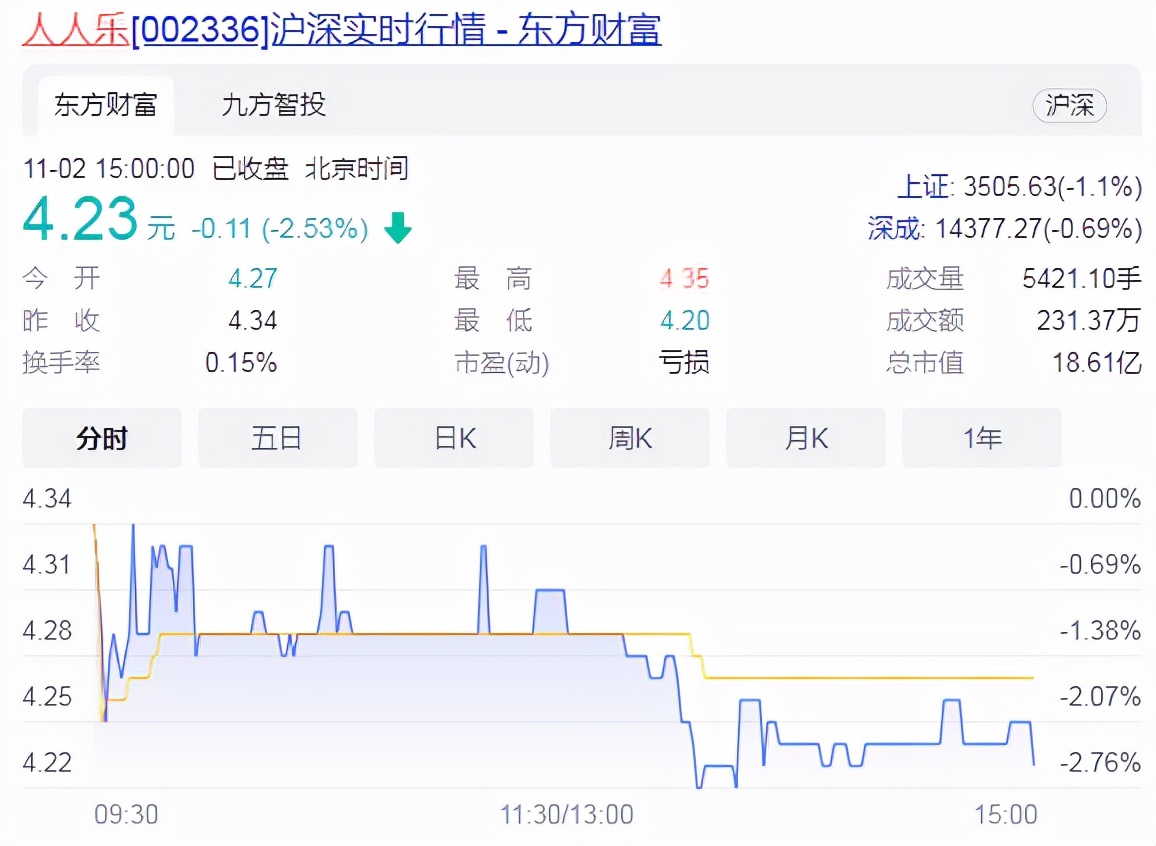
Task: Switch to the 东方财富 tab
Action: [104, 105]
